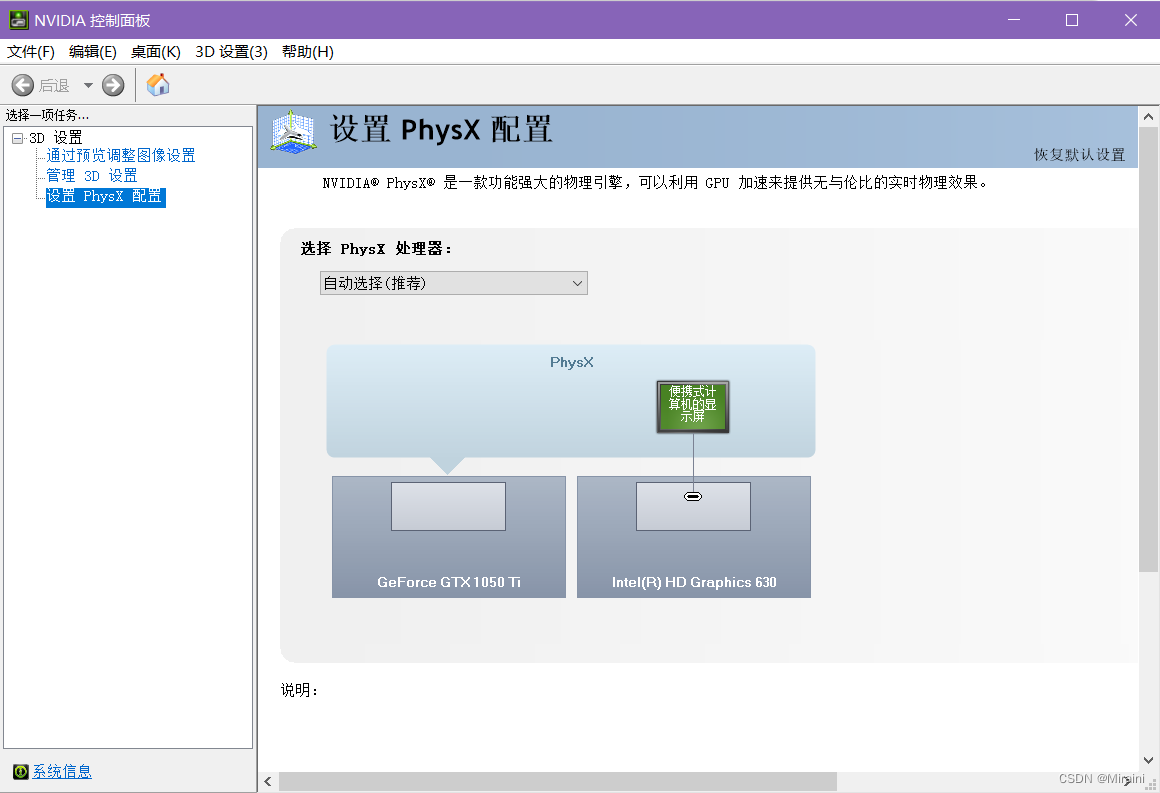Click the system information icon at bottom left
Screen dimensions: 1160x793
(21, 772)
